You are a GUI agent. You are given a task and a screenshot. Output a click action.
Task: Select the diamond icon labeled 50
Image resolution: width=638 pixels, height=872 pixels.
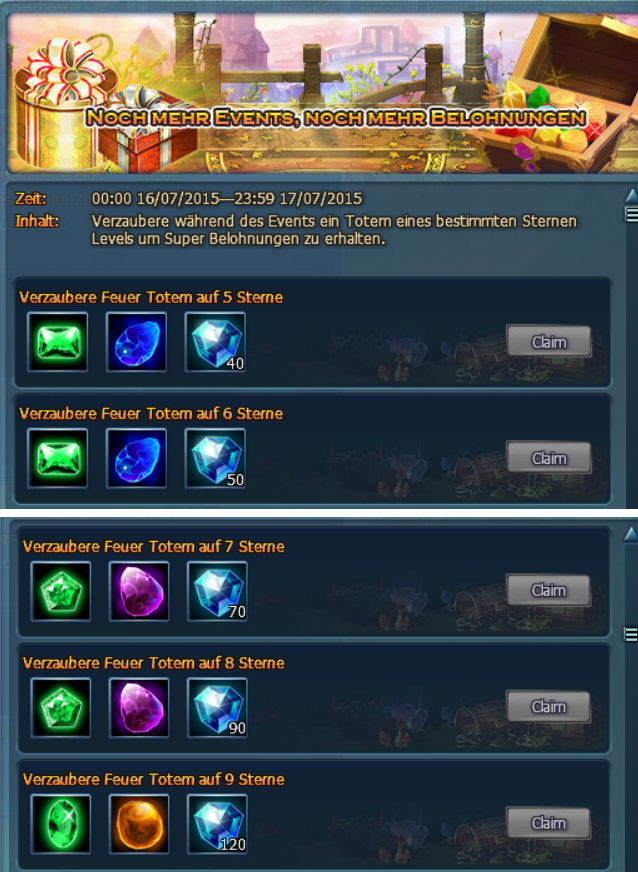click(x=215, y=458)
